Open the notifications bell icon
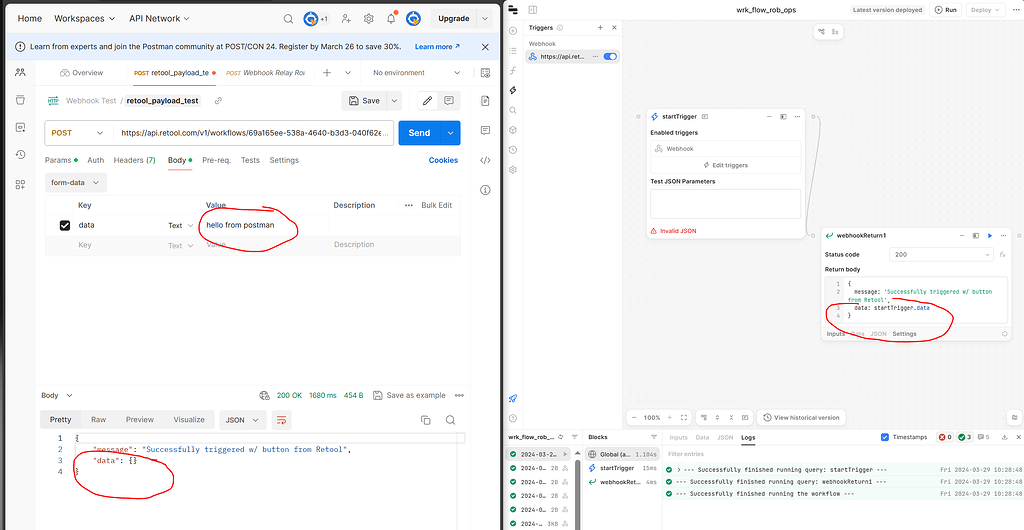This screenshot has width=1024, height=530. (x=391, y=18)
